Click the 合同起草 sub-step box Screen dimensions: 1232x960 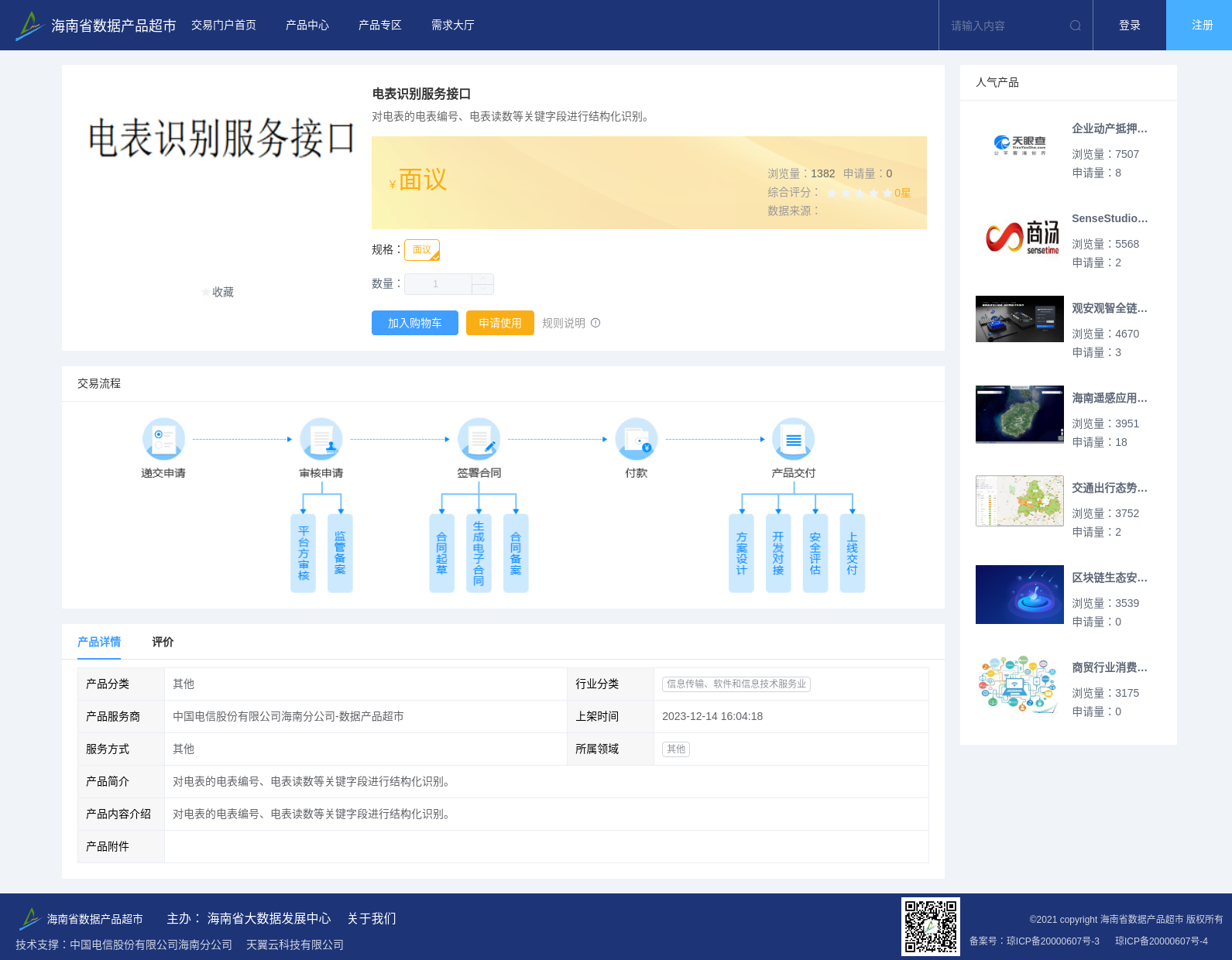(x=441, y=553)
